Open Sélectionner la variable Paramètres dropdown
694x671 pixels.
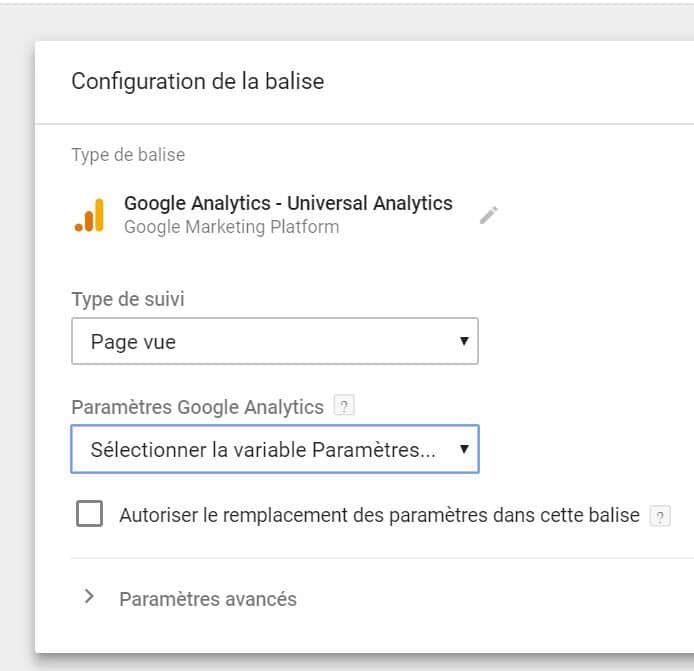(x=275, y=449)
